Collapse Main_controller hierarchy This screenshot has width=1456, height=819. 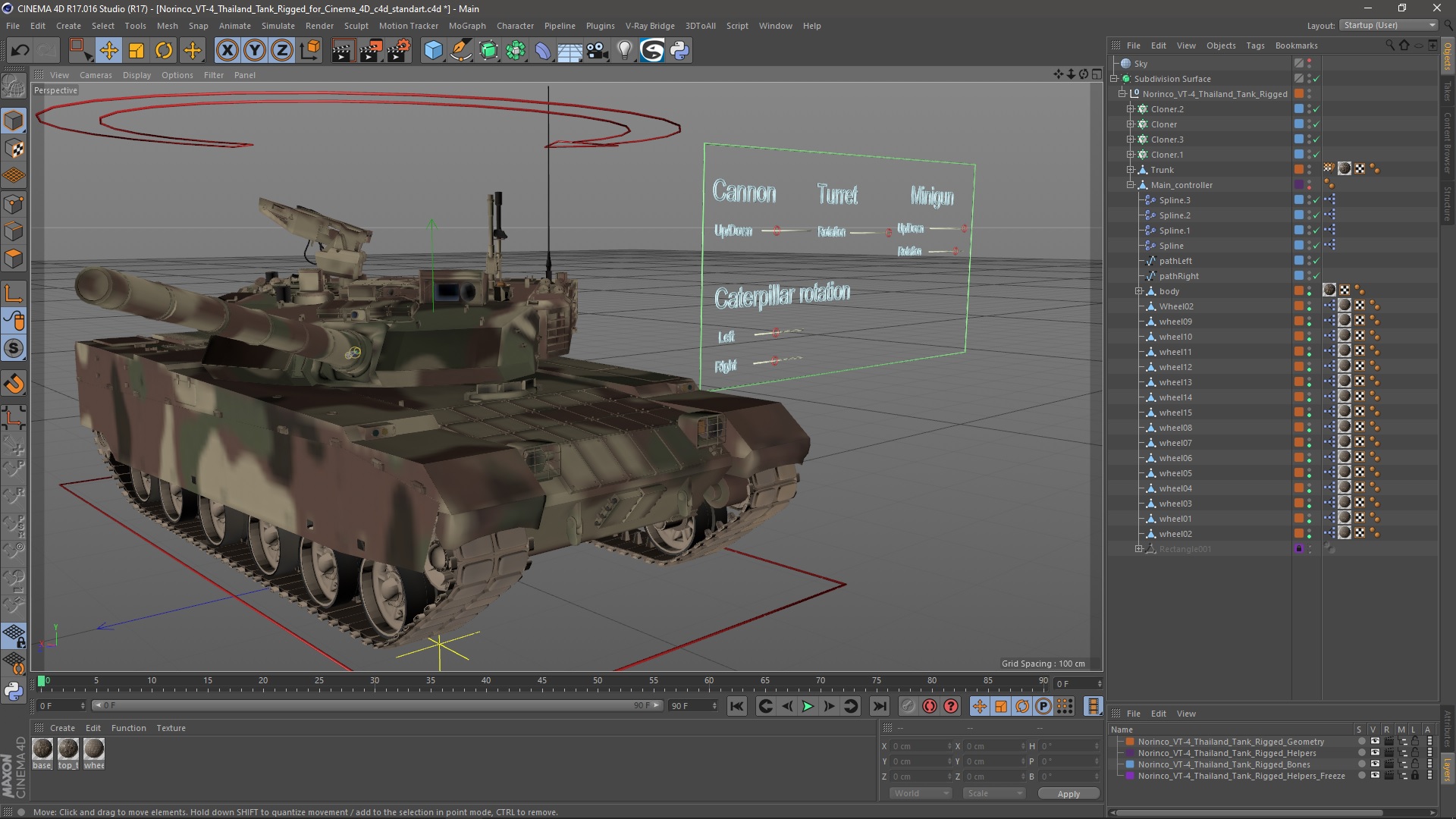1131,185
